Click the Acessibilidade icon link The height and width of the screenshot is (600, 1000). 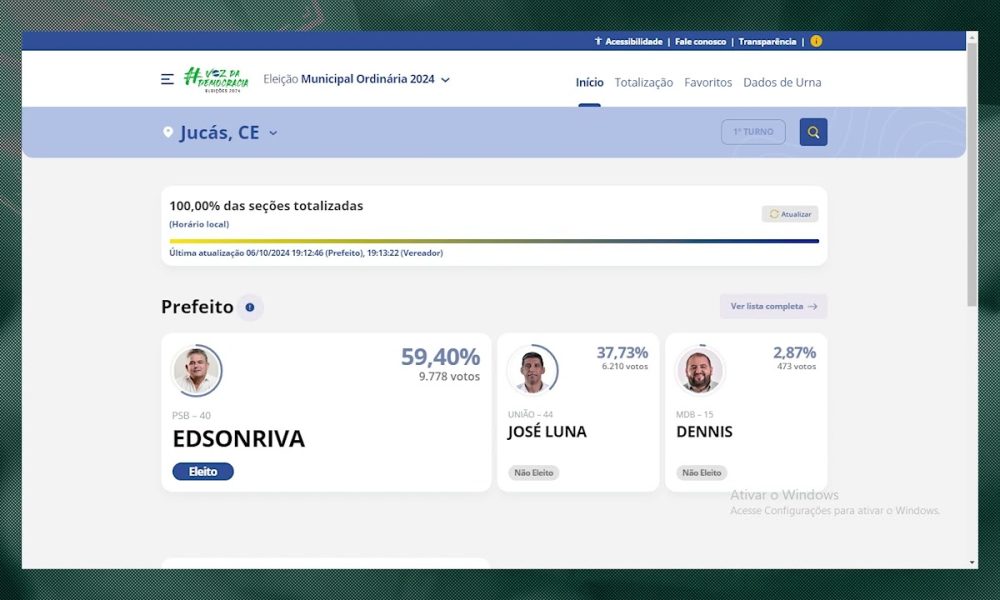click(598, 41)
